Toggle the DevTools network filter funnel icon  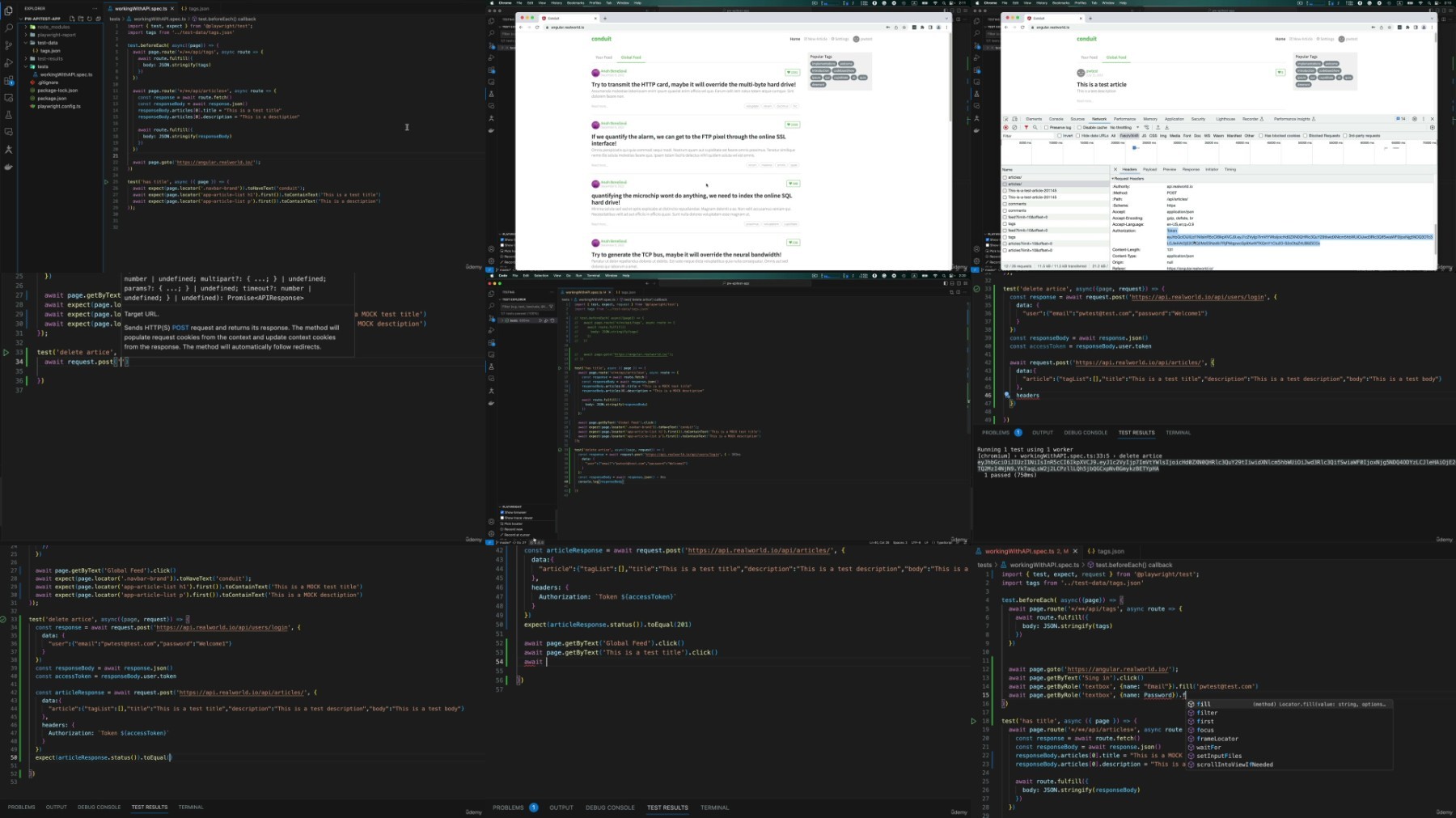1026,128
